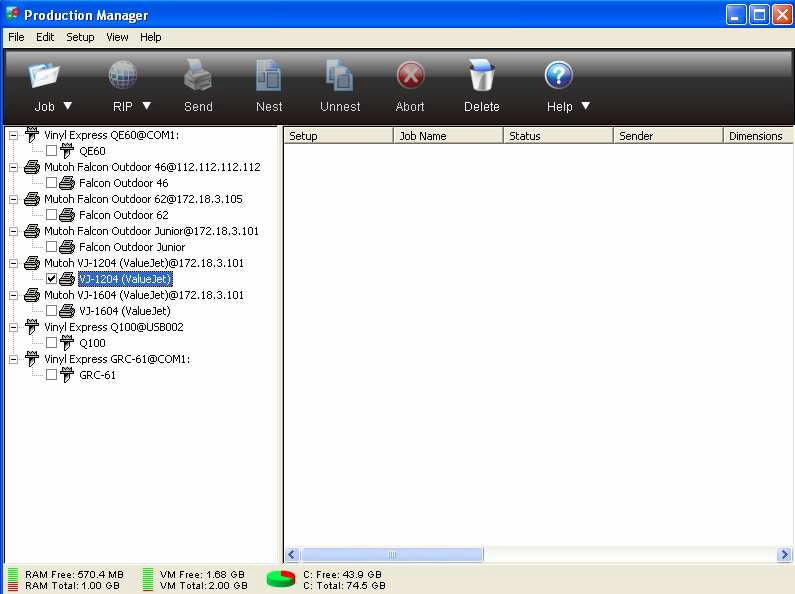Click the Send printer icon

tap(198, 75)
